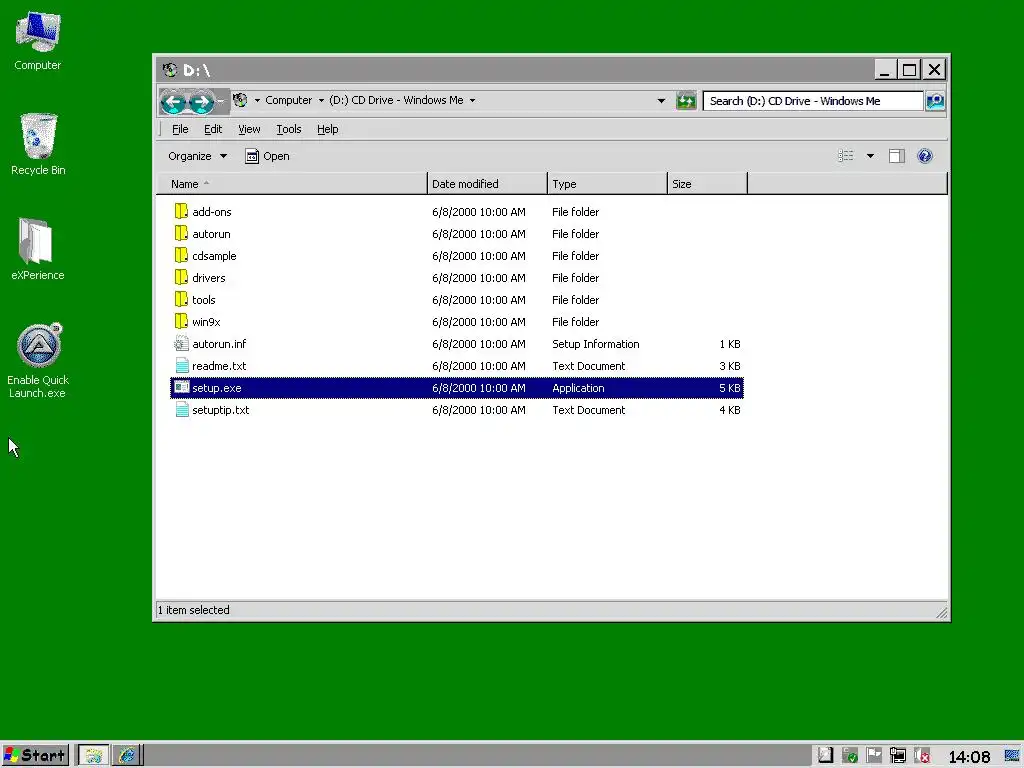This screenshot has width=1024, height=768.
Task: Select the autorun.inf file icon
Action: coord(182,344)
